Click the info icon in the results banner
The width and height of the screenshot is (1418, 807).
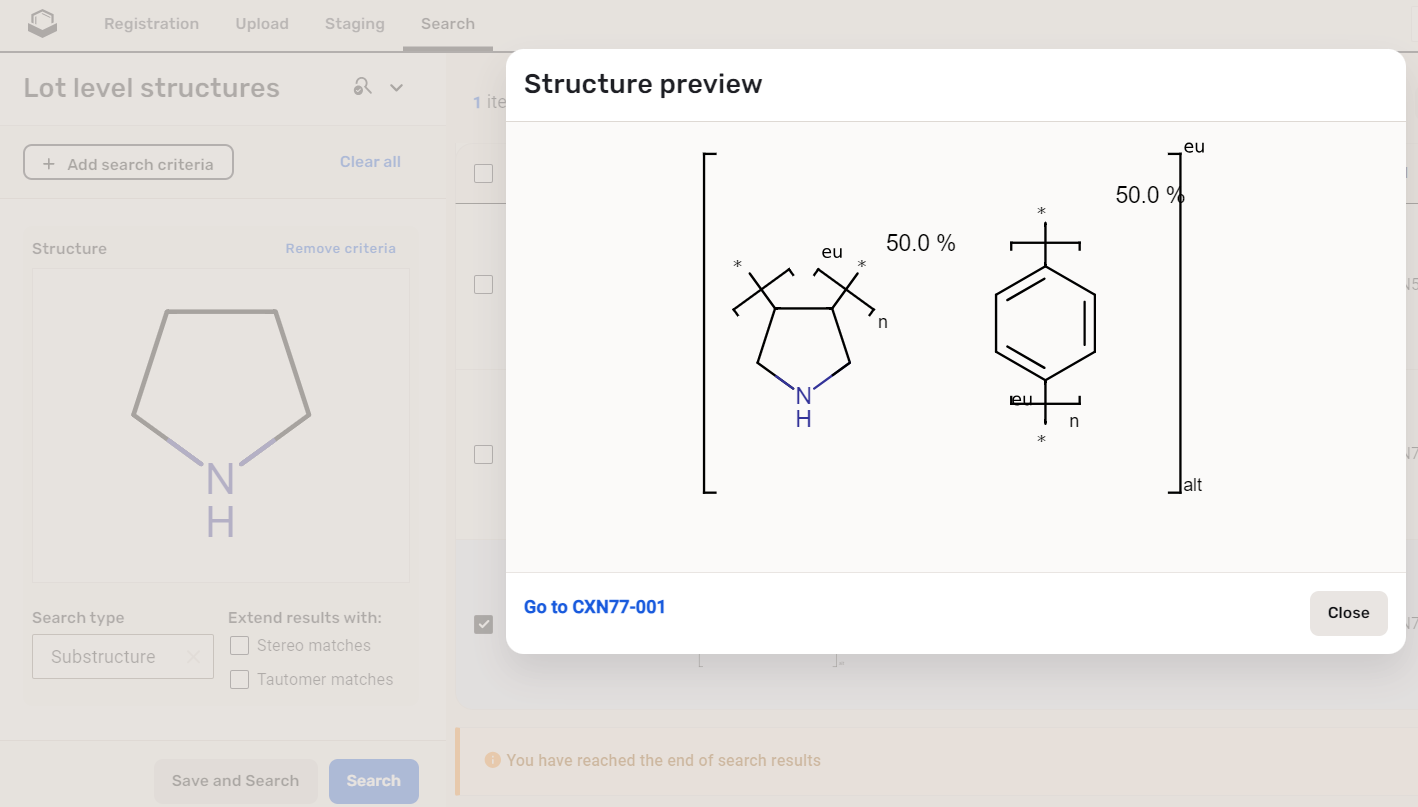[x=492, y=760]
